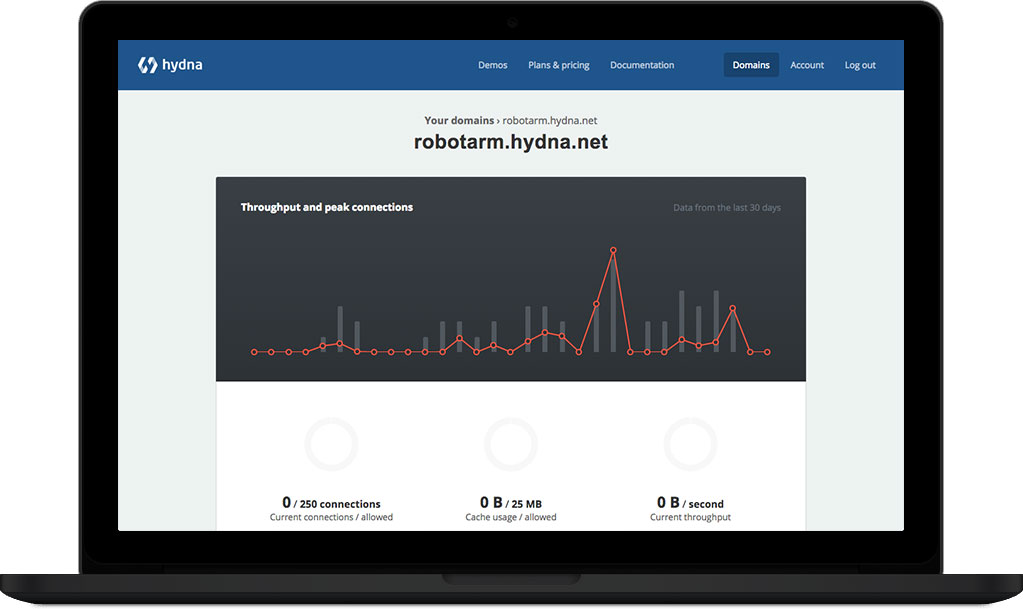The width and height of the screenshot is (1023, 609).
Task: Select the rightmost data point on chart
Action: (x=767, y=352)
